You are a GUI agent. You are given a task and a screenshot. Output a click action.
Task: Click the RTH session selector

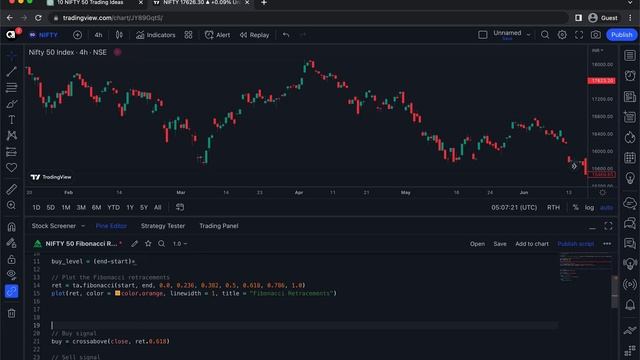pyautogui.click(x=553, y=208)
